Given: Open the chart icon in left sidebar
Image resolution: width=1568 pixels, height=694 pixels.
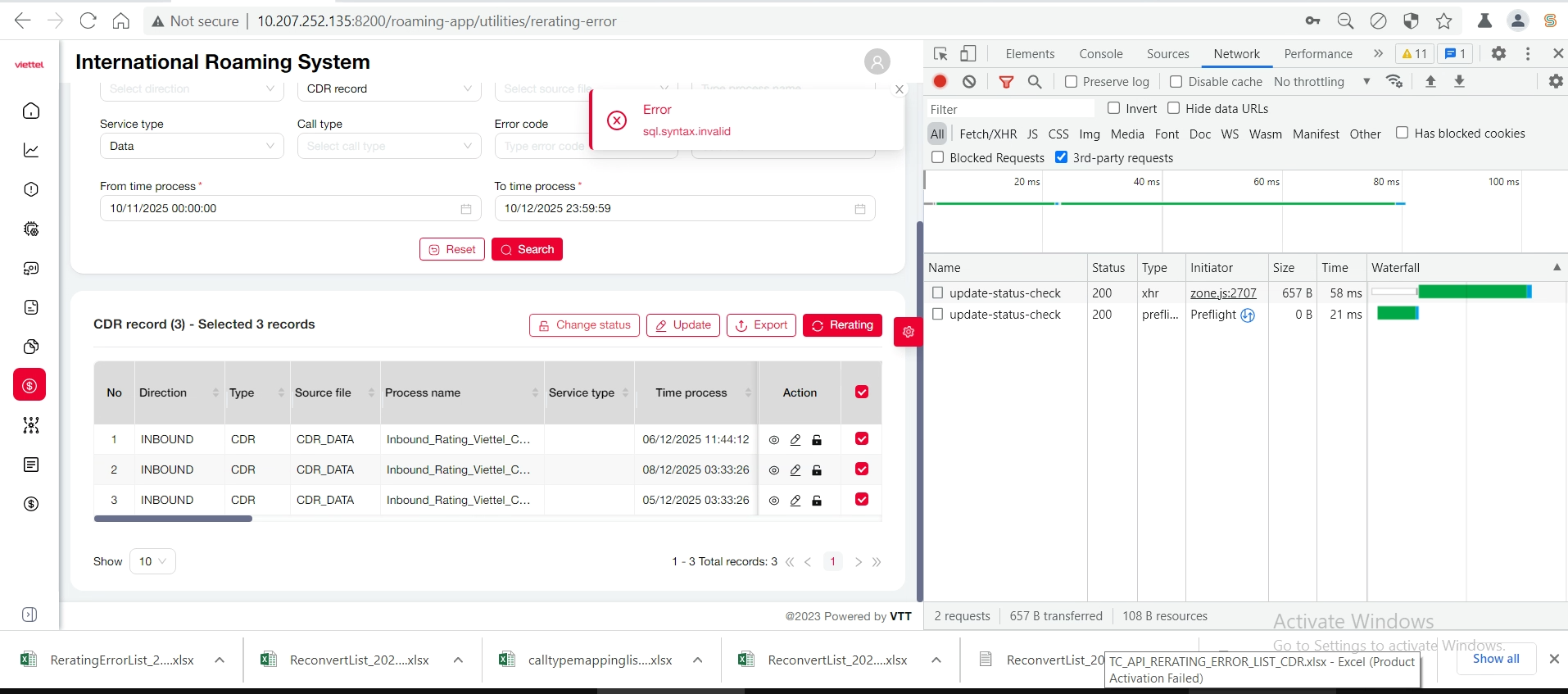Looking at the screenshot, I should click(31, 150).
